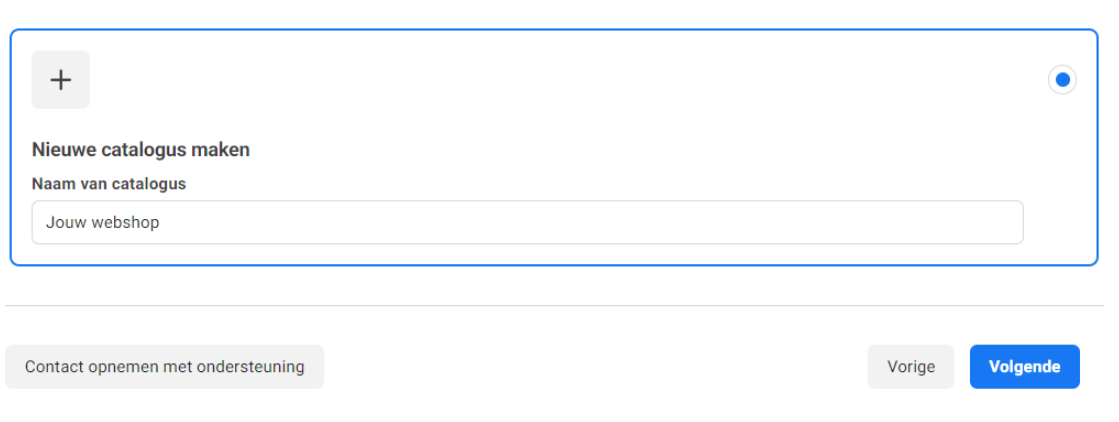Hit the '+' create catalog icon
Screen dimensions: 1119x422
(61, 80)
